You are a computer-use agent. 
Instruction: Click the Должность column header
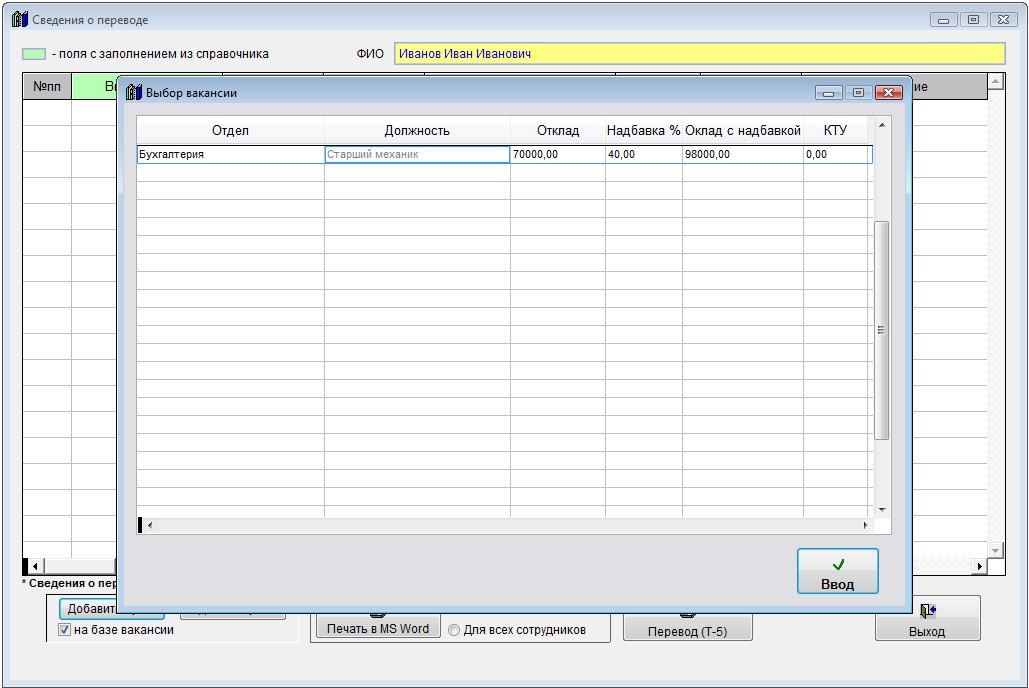click(x=417, y=131)
